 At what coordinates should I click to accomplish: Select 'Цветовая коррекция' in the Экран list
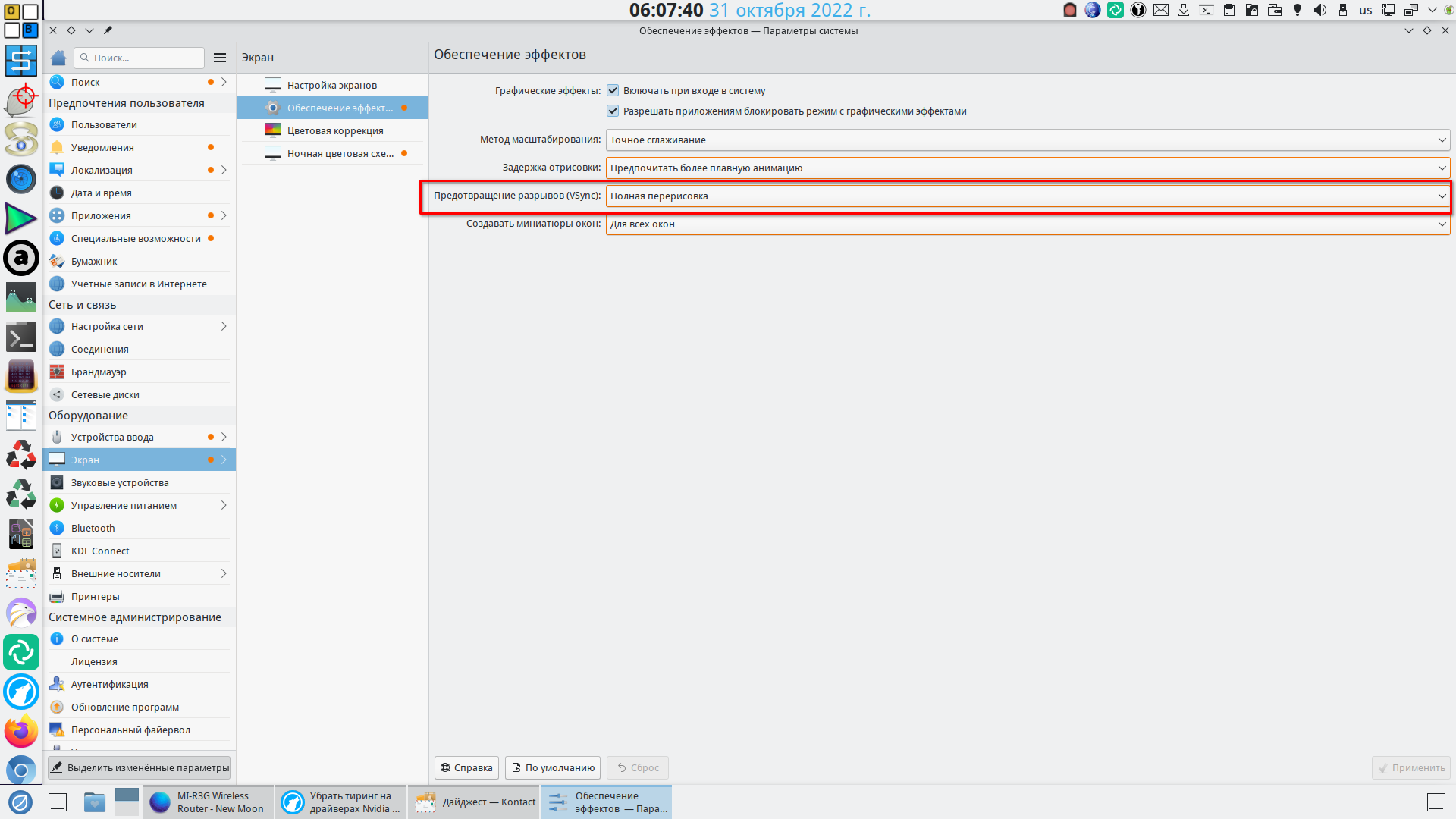pos(334,130)
